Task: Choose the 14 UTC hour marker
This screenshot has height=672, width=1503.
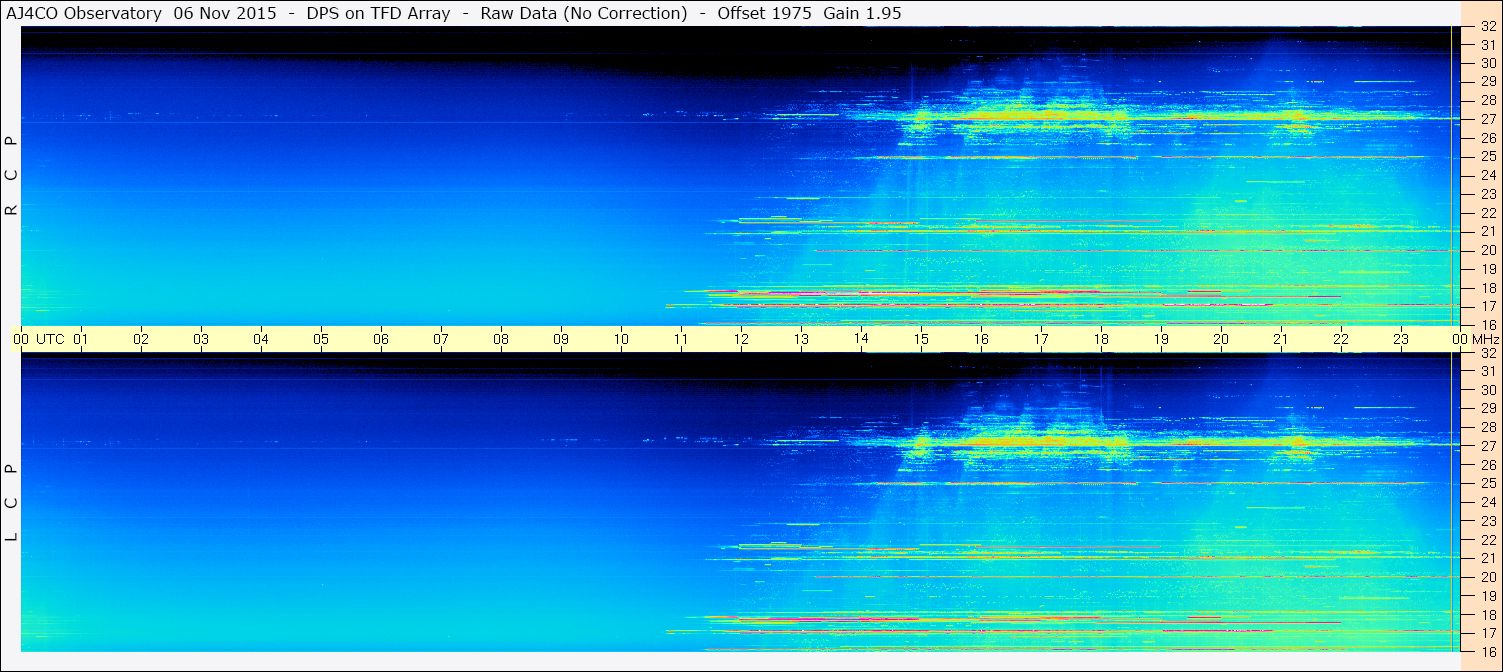Action: pyautogui.click(x=861, y=339)
